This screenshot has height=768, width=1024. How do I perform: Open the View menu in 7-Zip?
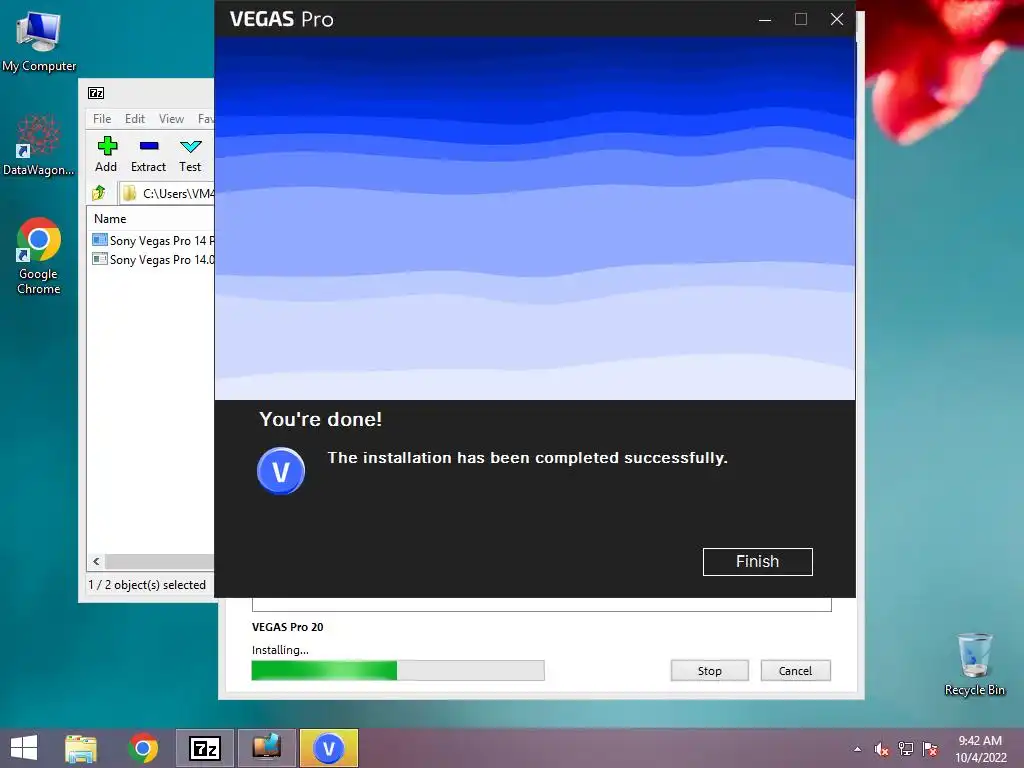(171, 119)
